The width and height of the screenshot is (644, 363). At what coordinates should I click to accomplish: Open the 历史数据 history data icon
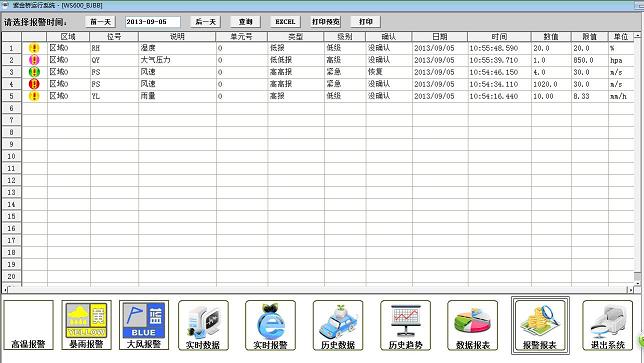coord(338,325)
